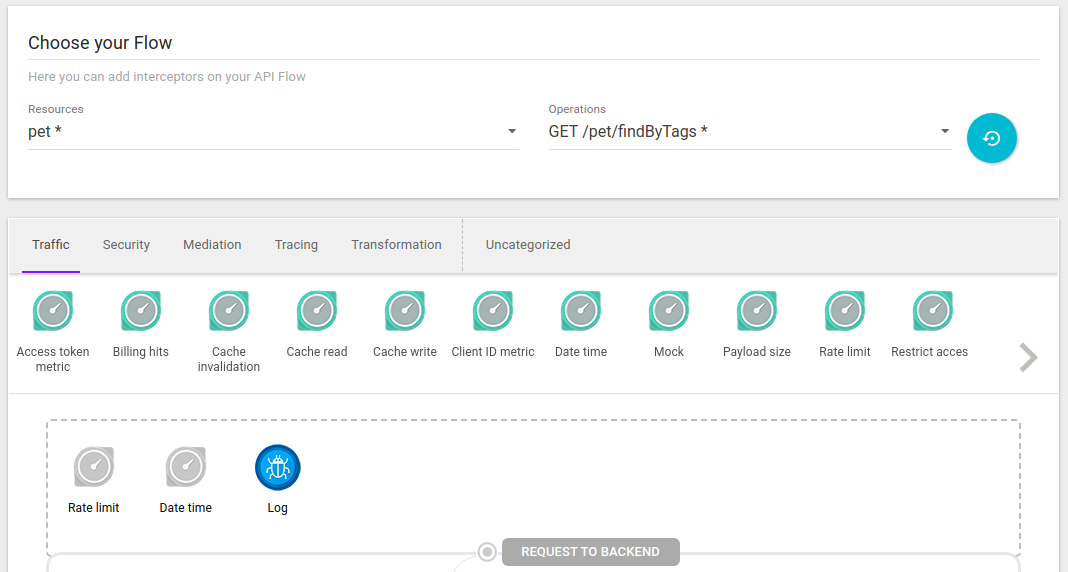The height and width of the screenshot is (572, 1068).
Task: Click the Rate limit interceptor placed in flow
Action: pyautogui.click(x=94, y=468)
